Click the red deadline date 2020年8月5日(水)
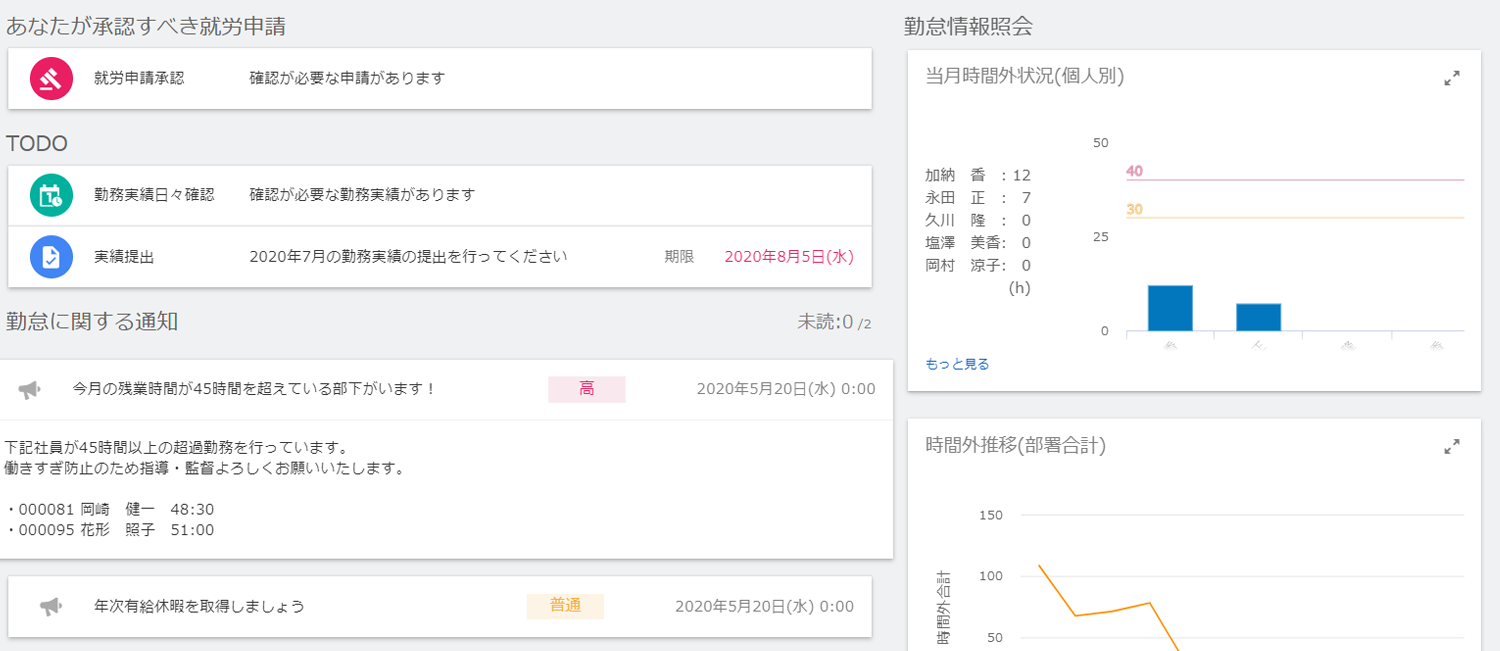Screen dimensions: 1500x651 [x=788, y=257]
